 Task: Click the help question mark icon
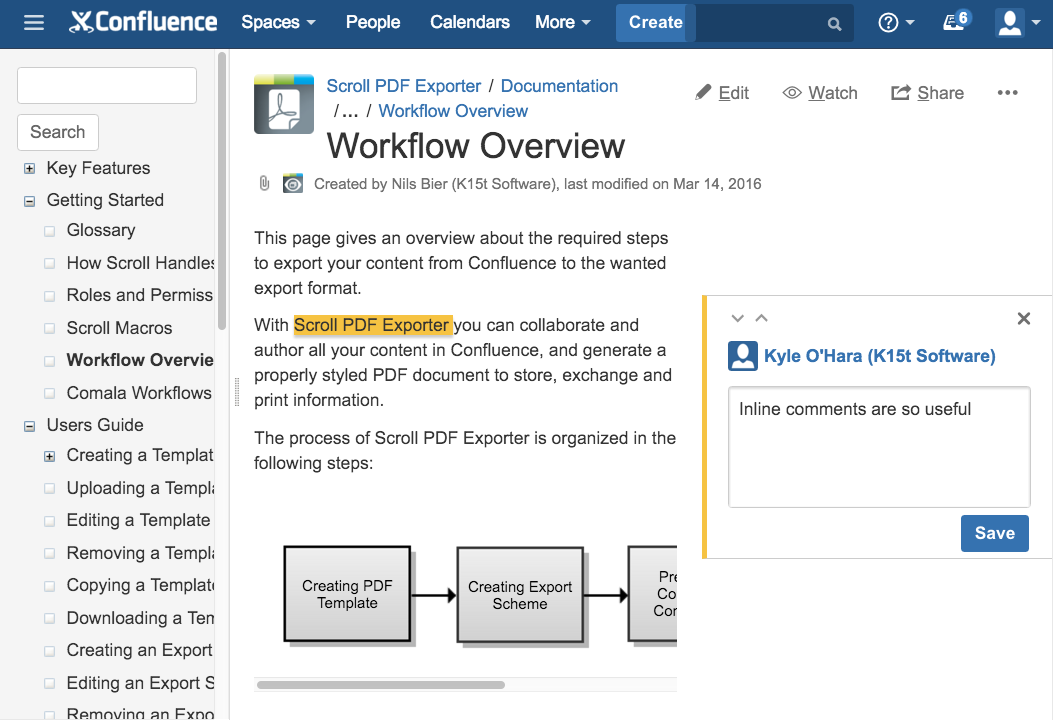(x=888, y=23)
